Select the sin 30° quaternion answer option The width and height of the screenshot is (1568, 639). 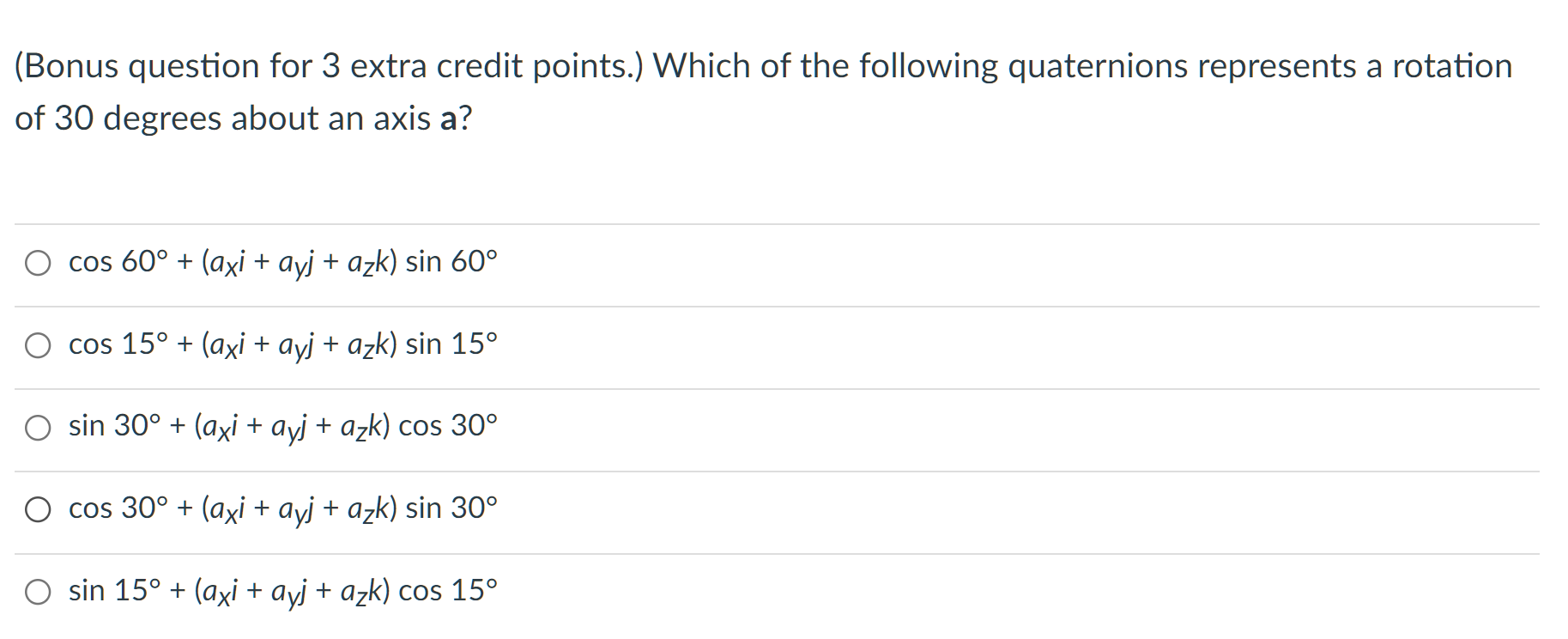(x=283, y=427)
